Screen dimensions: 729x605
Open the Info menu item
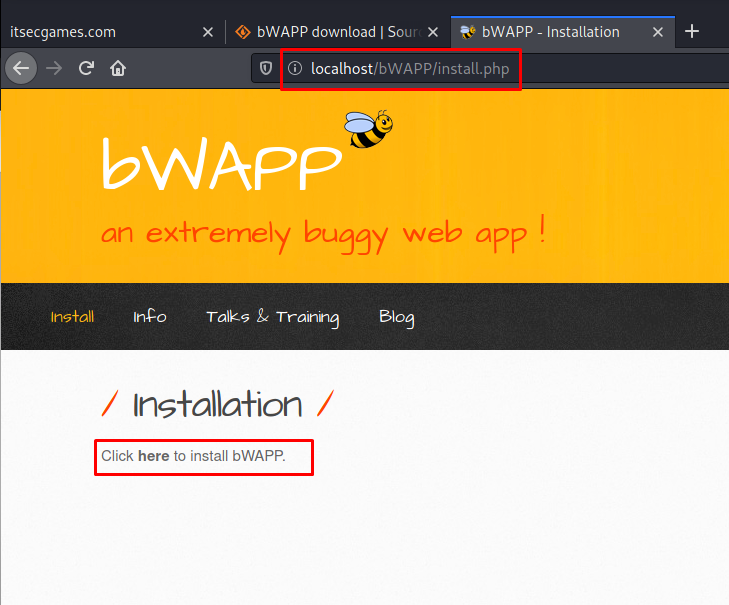coord(150,317)
